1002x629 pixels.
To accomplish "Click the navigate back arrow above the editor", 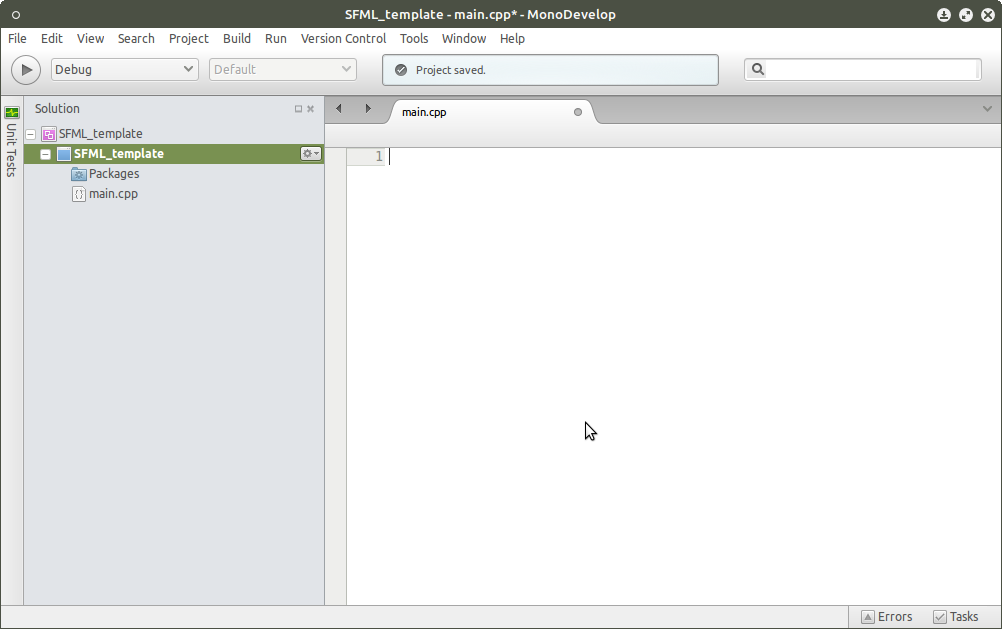I will click(338, 108).
